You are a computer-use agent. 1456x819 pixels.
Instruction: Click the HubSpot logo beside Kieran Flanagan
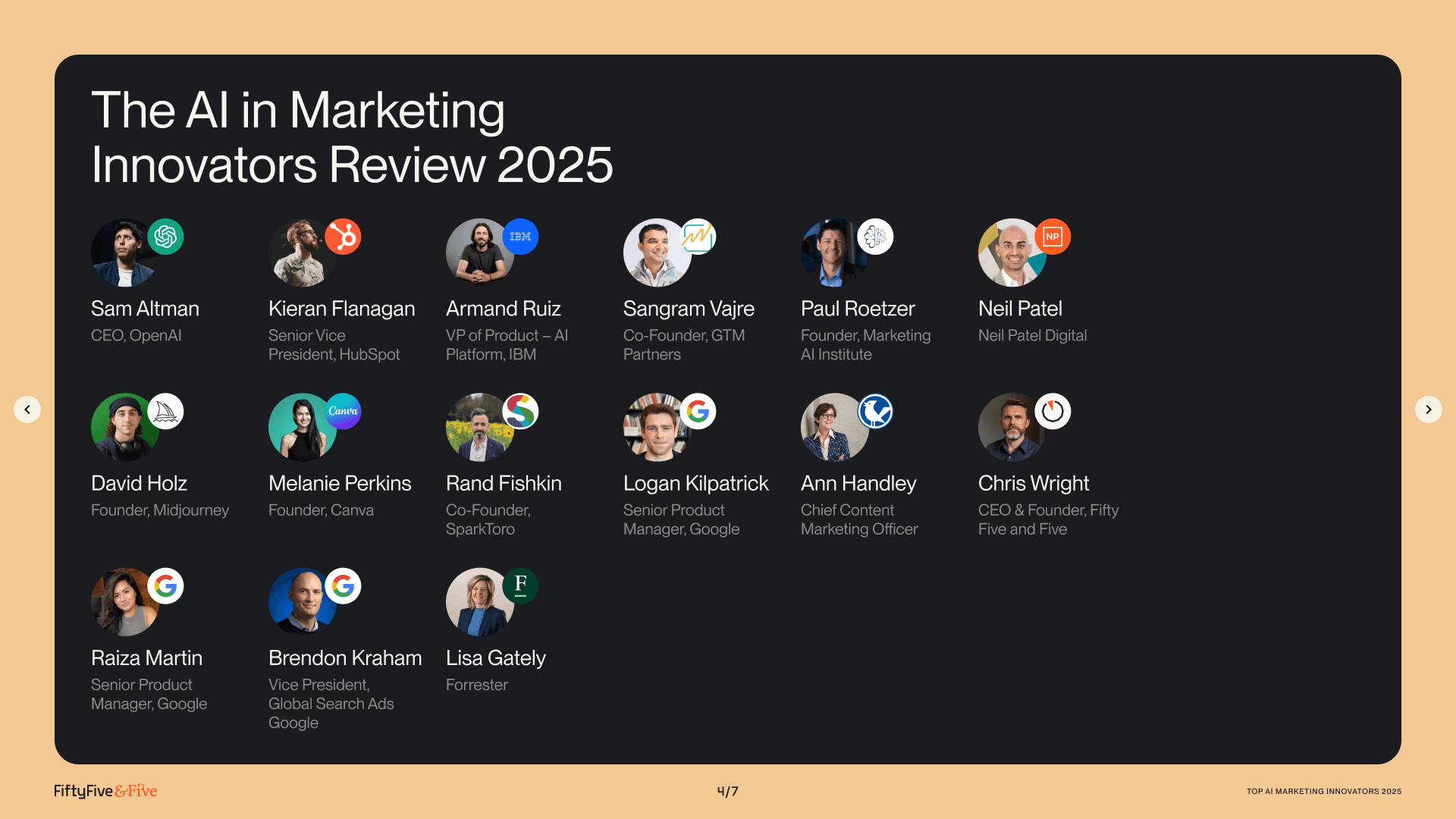pyautogui.click(x=343, y=237)
